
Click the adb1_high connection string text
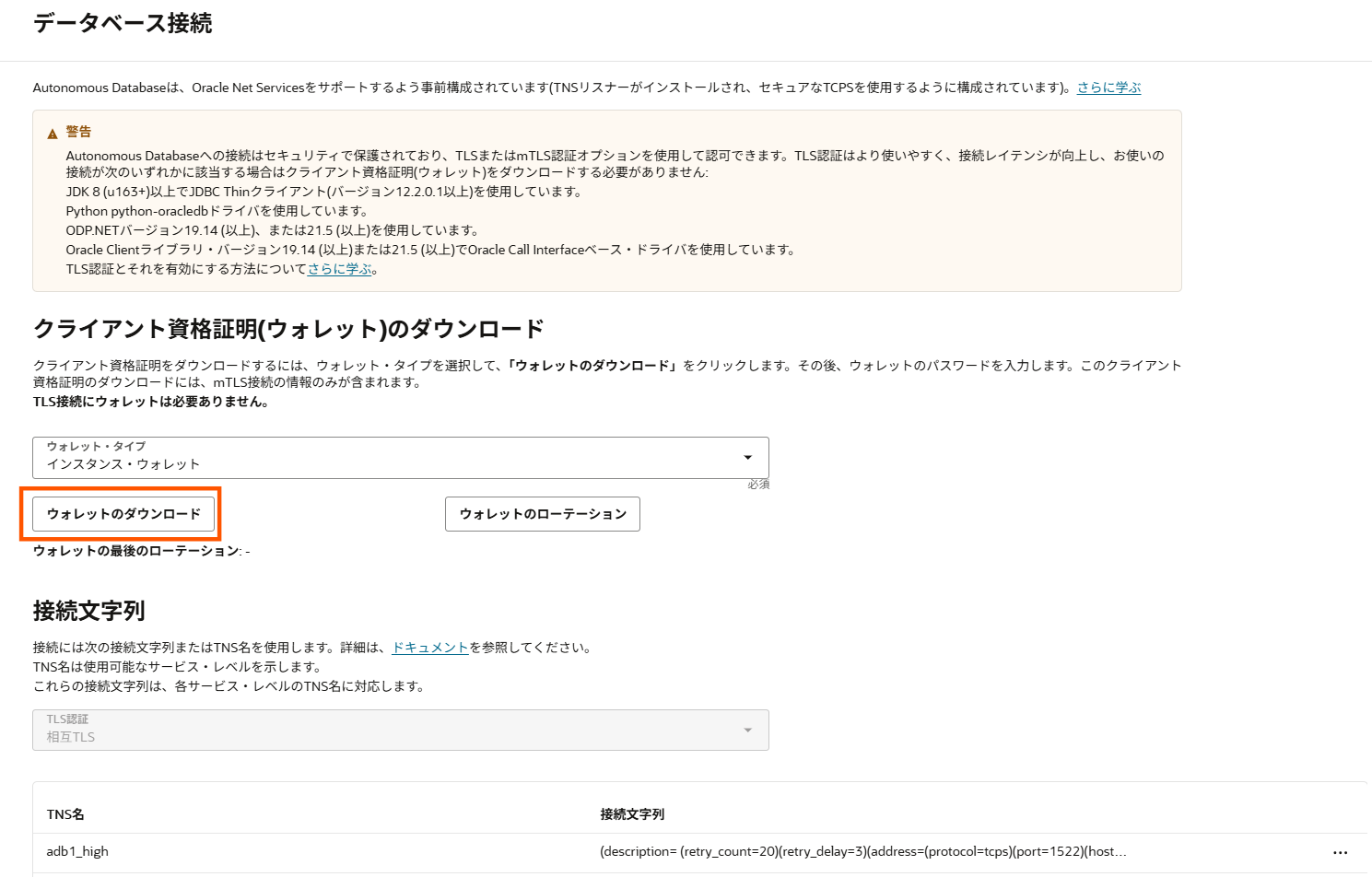[x=863, y=851]
